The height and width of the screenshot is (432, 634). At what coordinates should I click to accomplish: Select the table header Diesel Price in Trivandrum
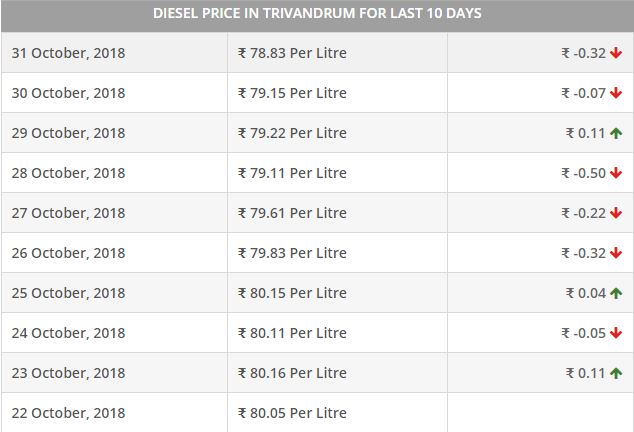click(317, 13)
